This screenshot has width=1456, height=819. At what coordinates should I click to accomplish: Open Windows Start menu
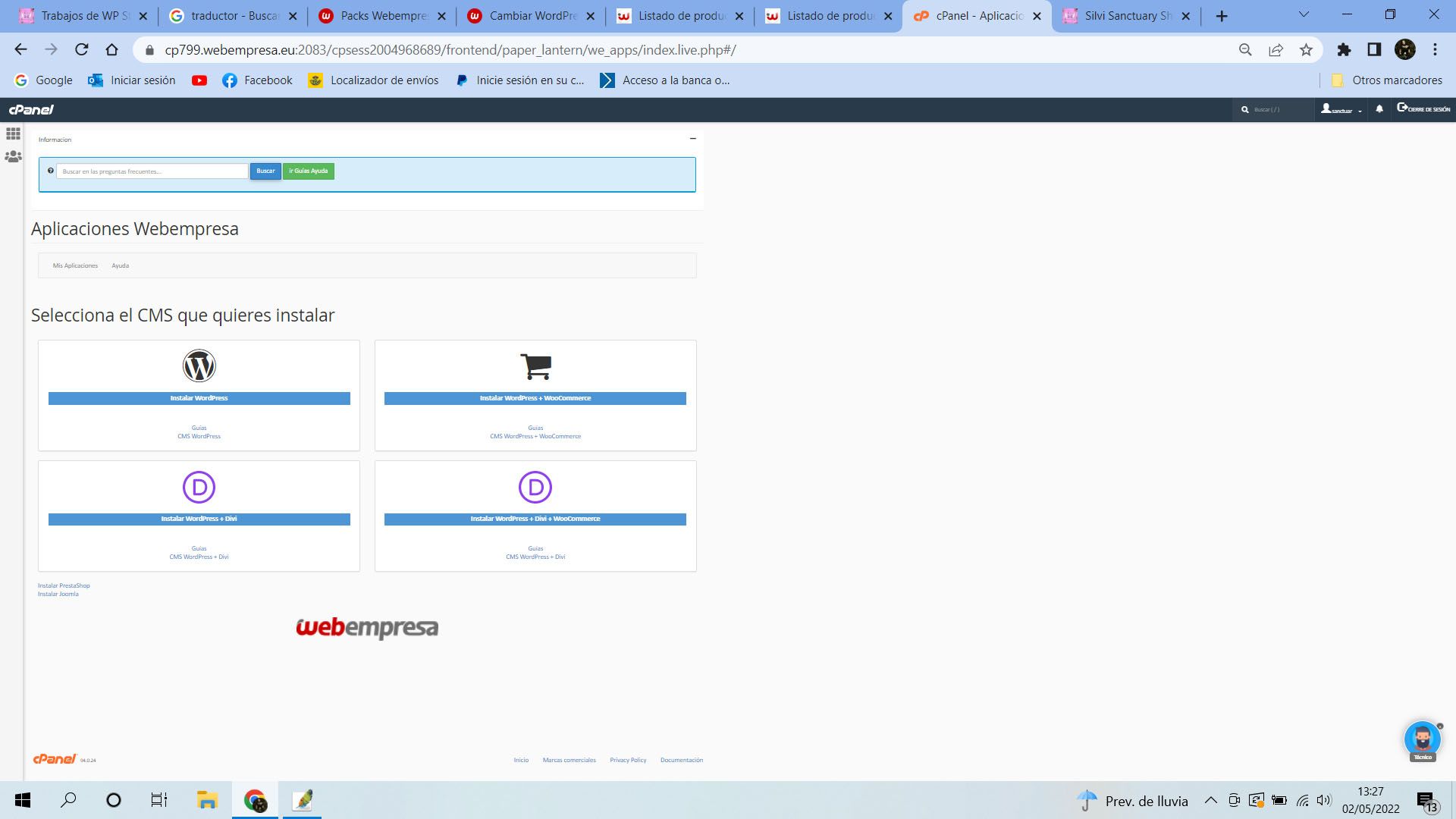23,800
